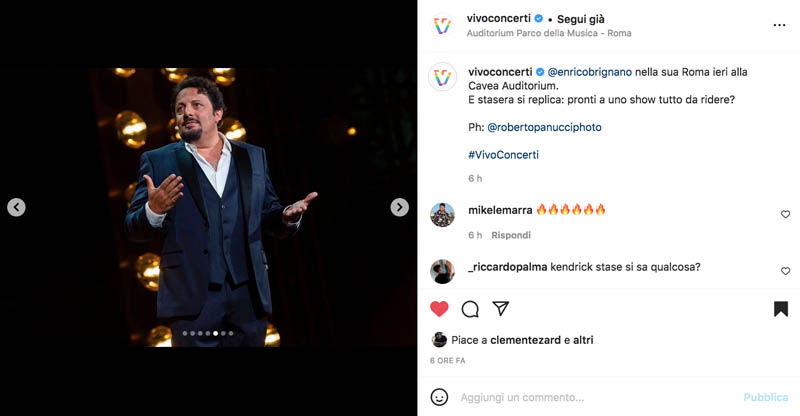Open Auditorium Parco della Musica location
This screenshot has width=800, height=416.
(549, 33)
